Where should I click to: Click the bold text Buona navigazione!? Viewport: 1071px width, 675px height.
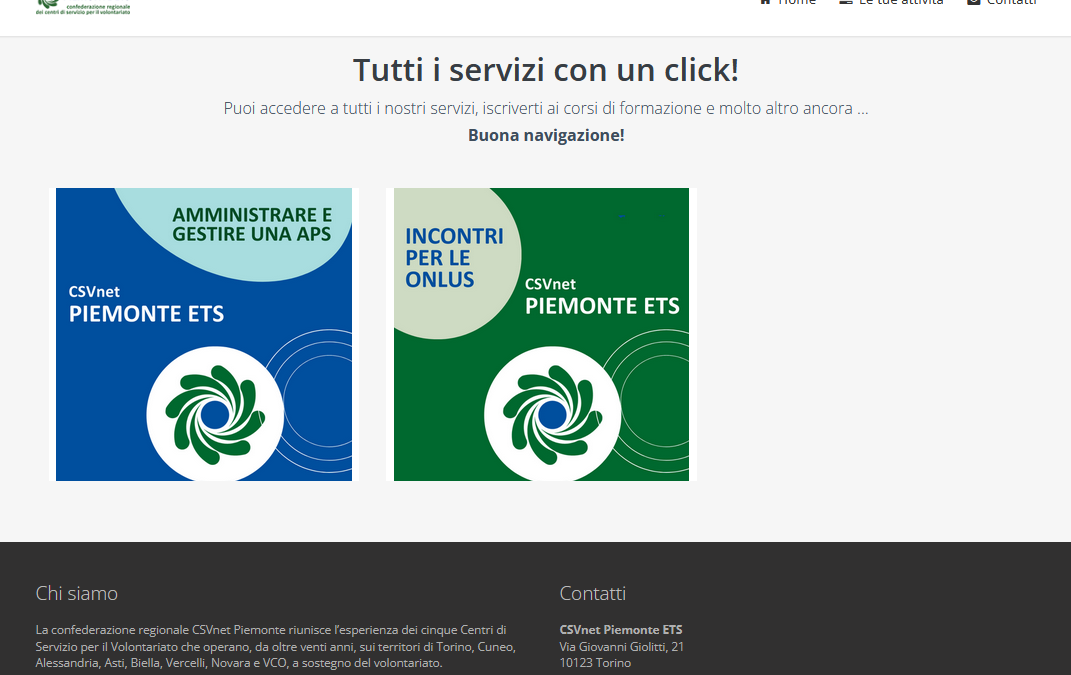546,135
